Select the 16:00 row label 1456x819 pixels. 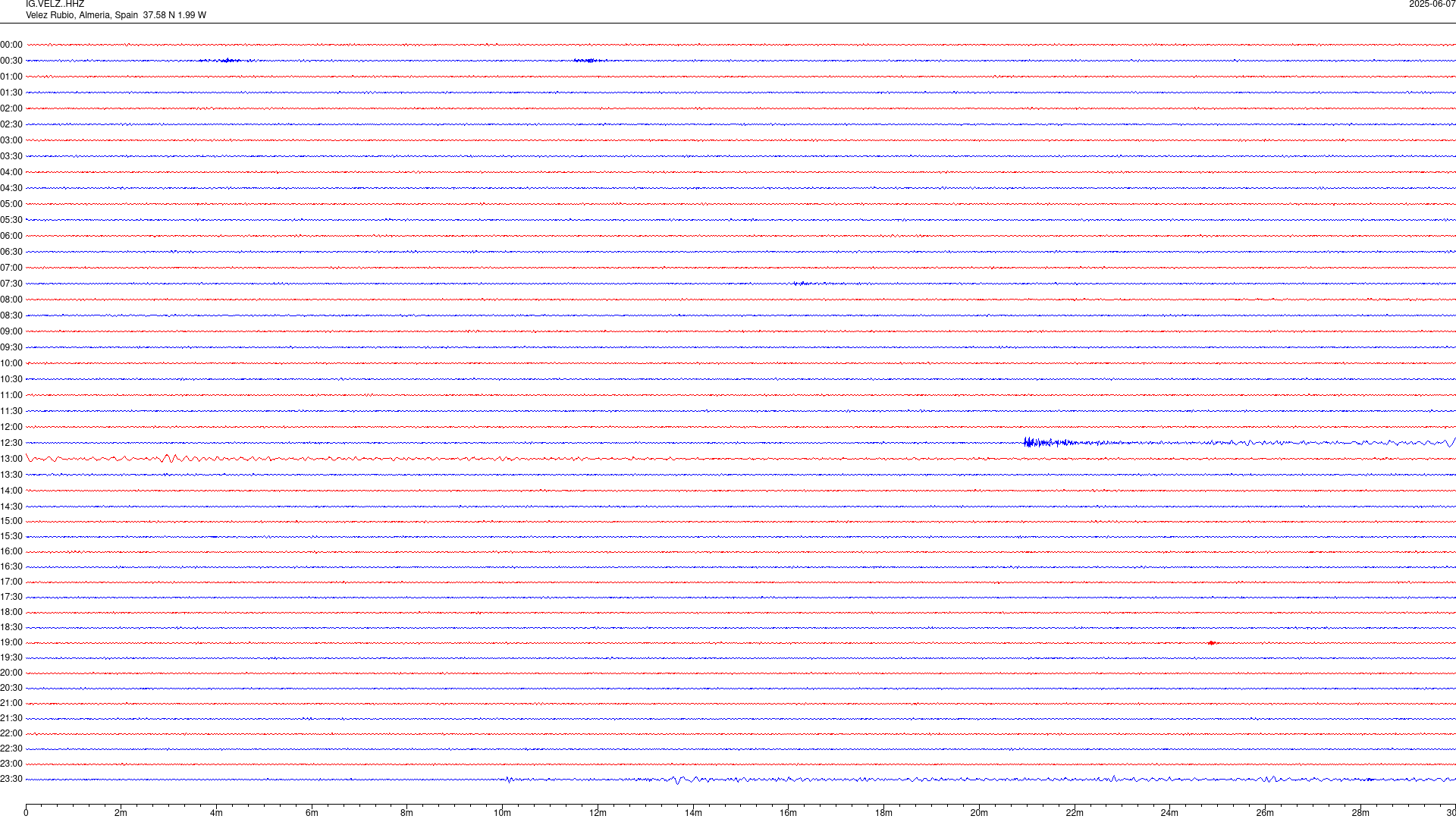point(11,551)
